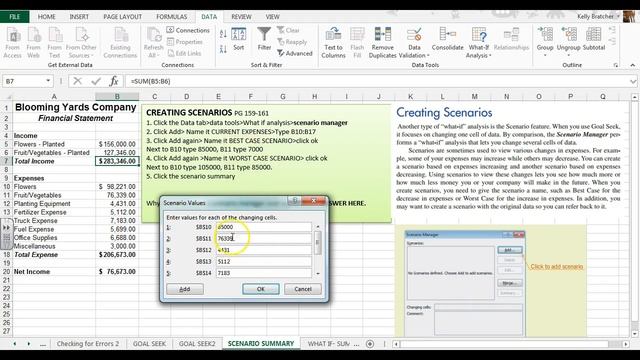Open the Sort dialog
Image resolution: width=640 pixels, height=360 pixels.
click(239, 39)
